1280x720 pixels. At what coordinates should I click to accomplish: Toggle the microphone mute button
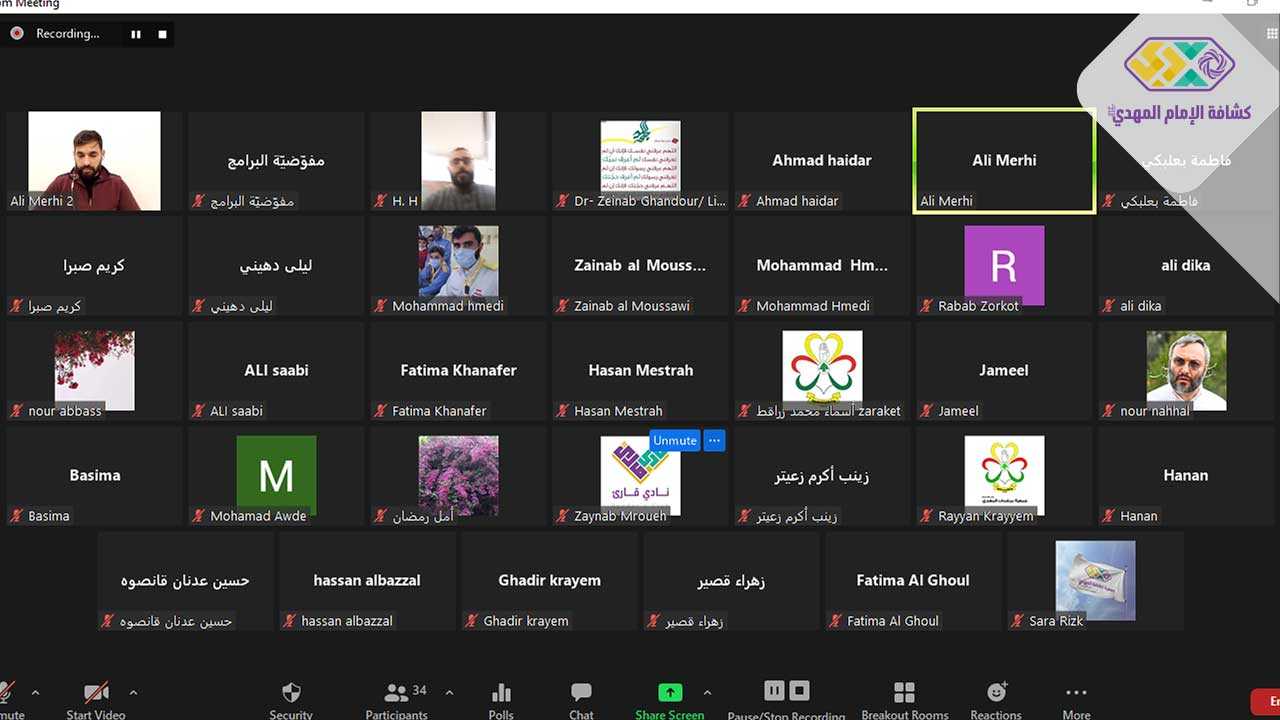tap(8, 697)
